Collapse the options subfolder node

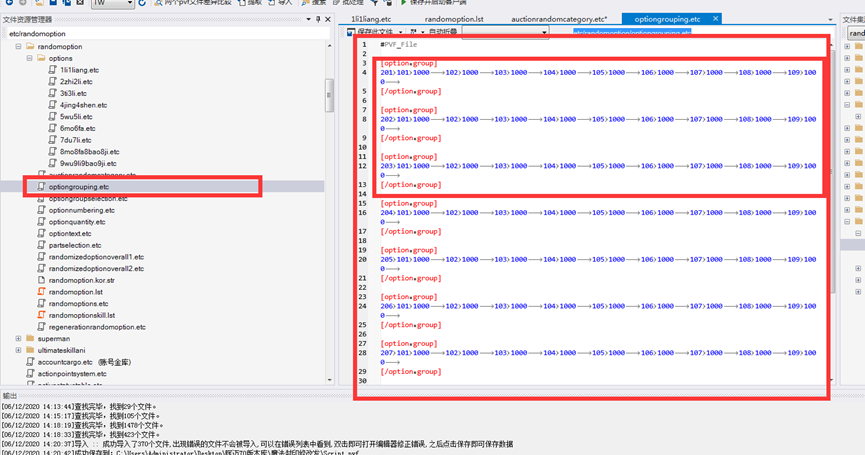[x=29, y=58]
